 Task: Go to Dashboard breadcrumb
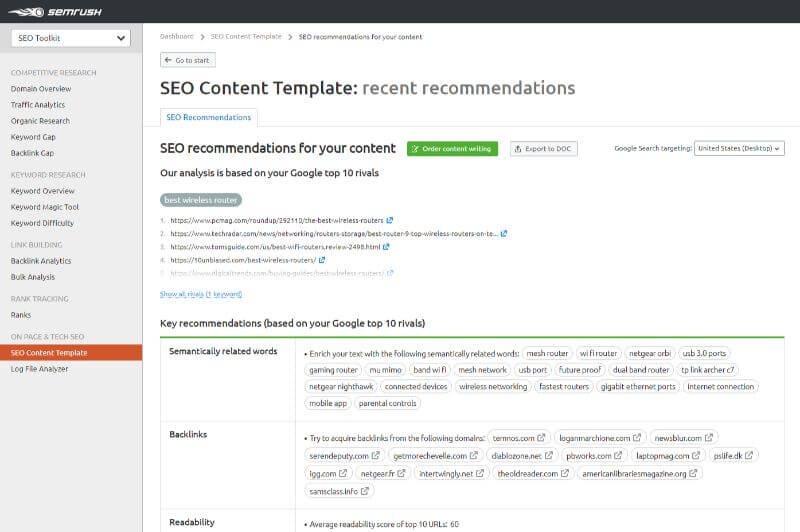[x=177, y=37]
